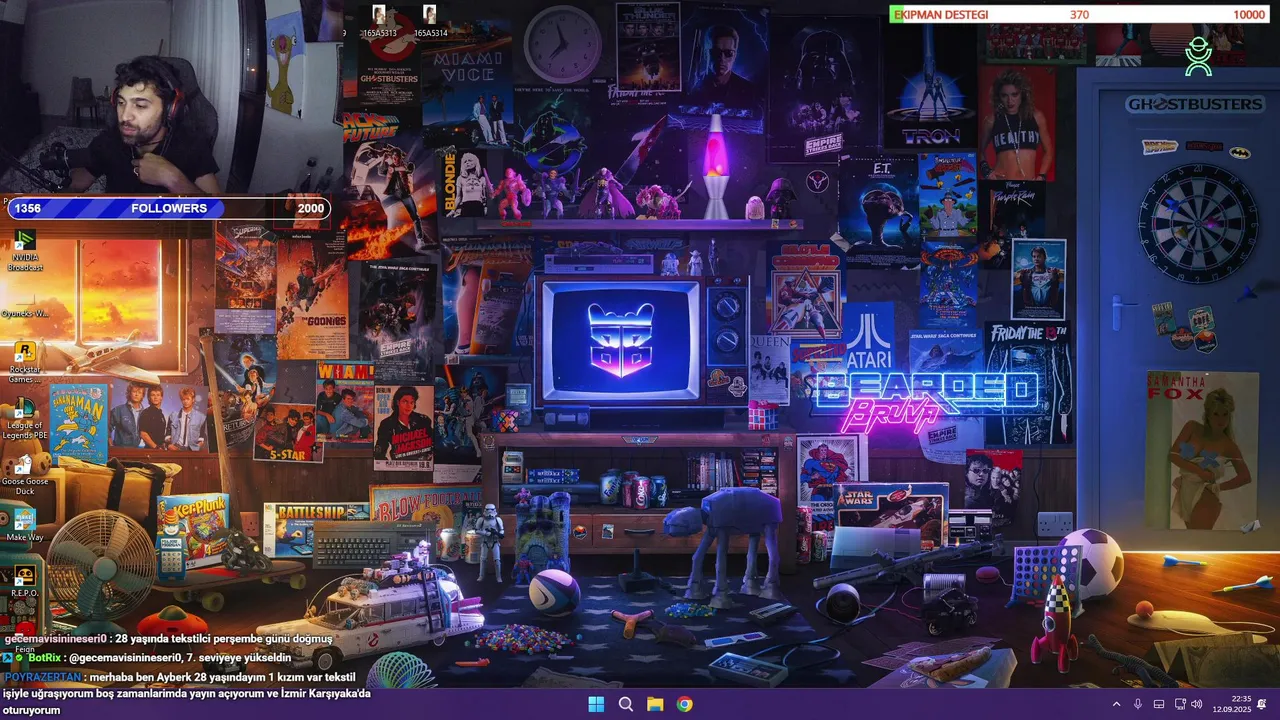Open the NVIDIA Broadcast desktop shortcut

pos(25,250)
